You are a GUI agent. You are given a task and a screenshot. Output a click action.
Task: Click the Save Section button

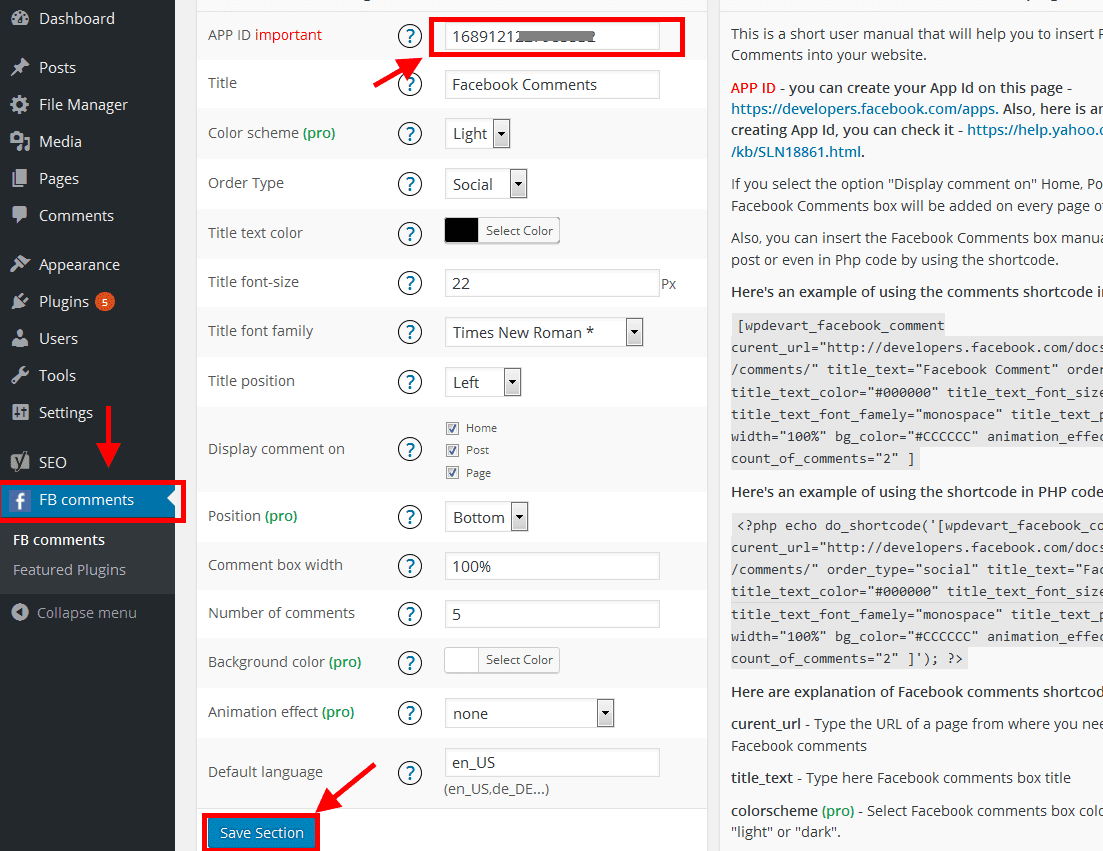pos(260,832)
